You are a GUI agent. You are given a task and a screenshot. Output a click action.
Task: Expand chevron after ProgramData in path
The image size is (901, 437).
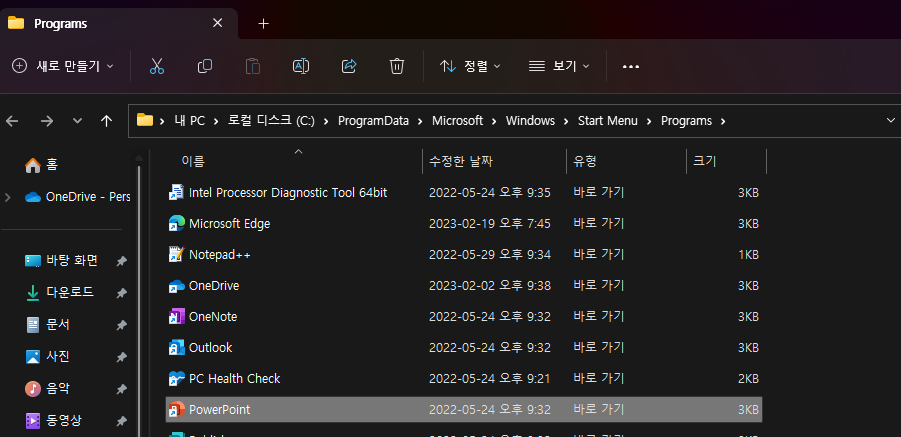point(419,121)
